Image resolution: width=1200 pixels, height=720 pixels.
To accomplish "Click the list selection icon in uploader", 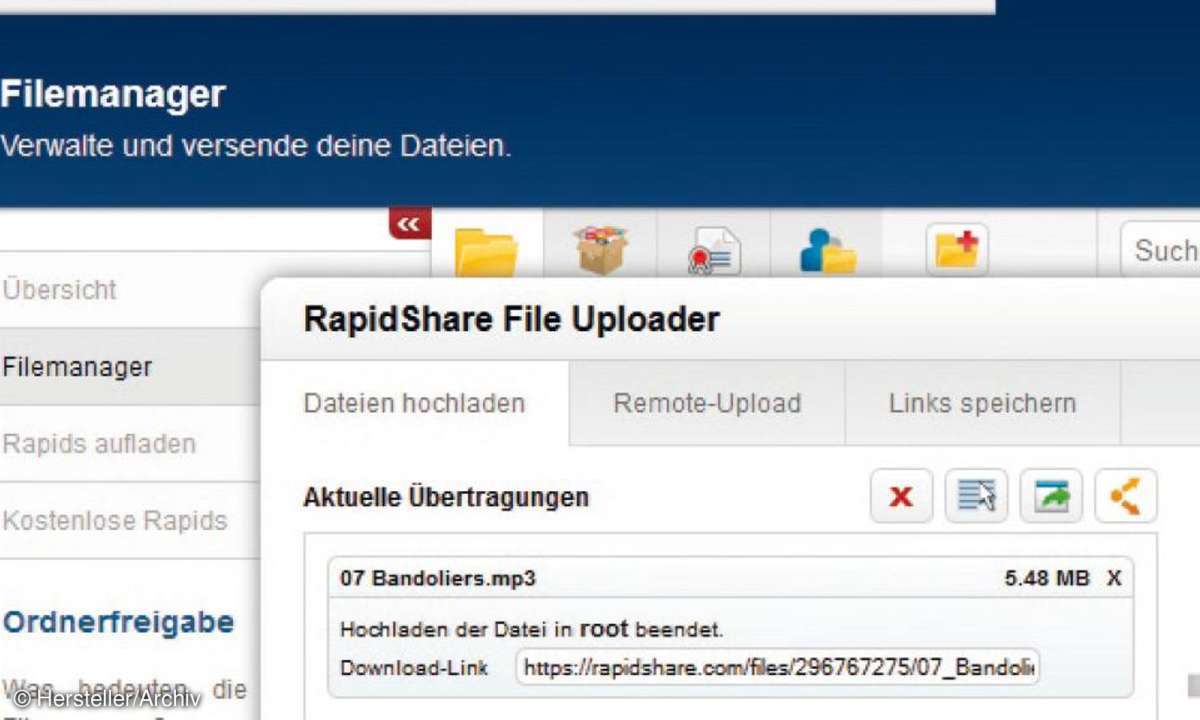I will (x=976, y=496).
